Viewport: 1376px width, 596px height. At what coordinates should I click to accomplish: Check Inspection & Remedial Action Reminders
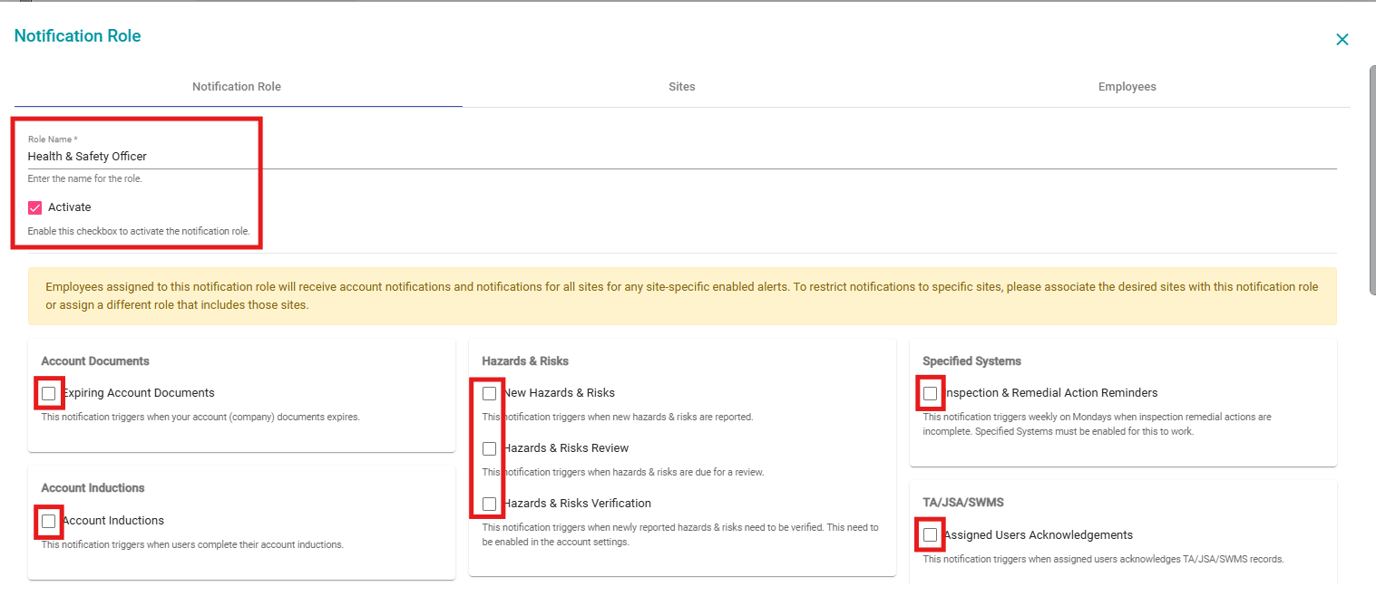click(930, 393)
